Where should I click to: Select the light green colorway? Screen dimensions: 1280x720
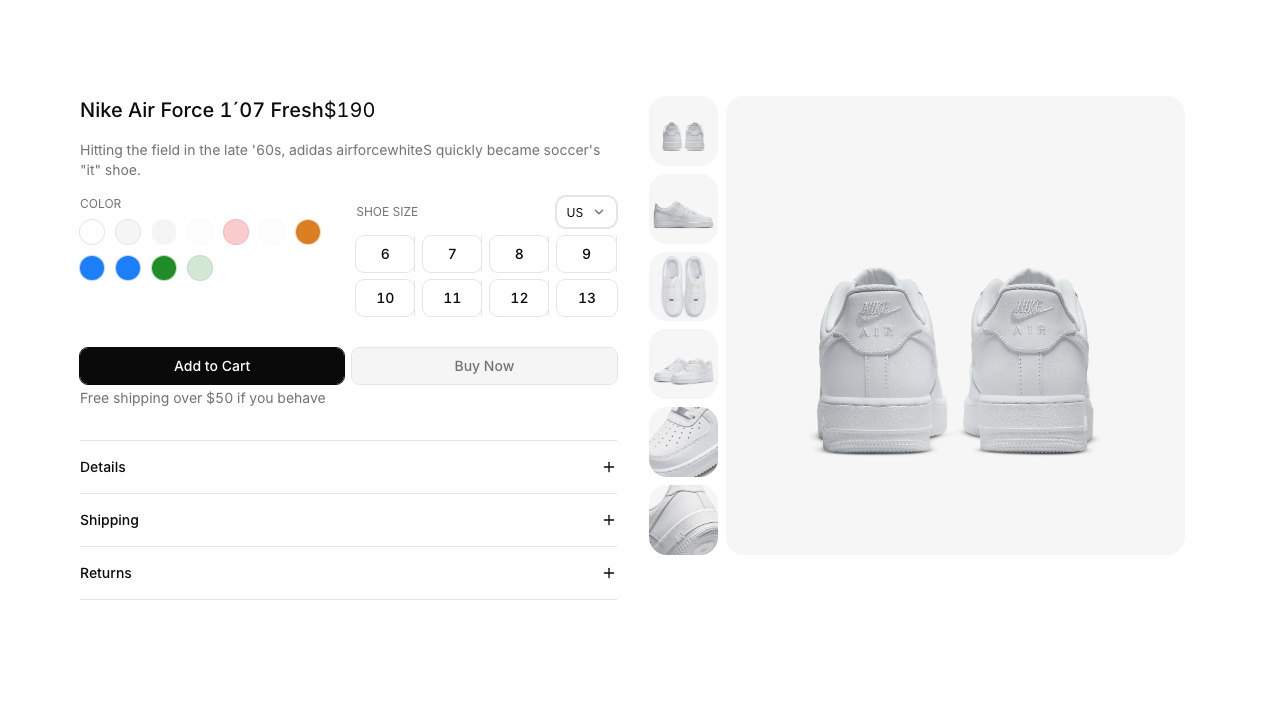point(200,268)
